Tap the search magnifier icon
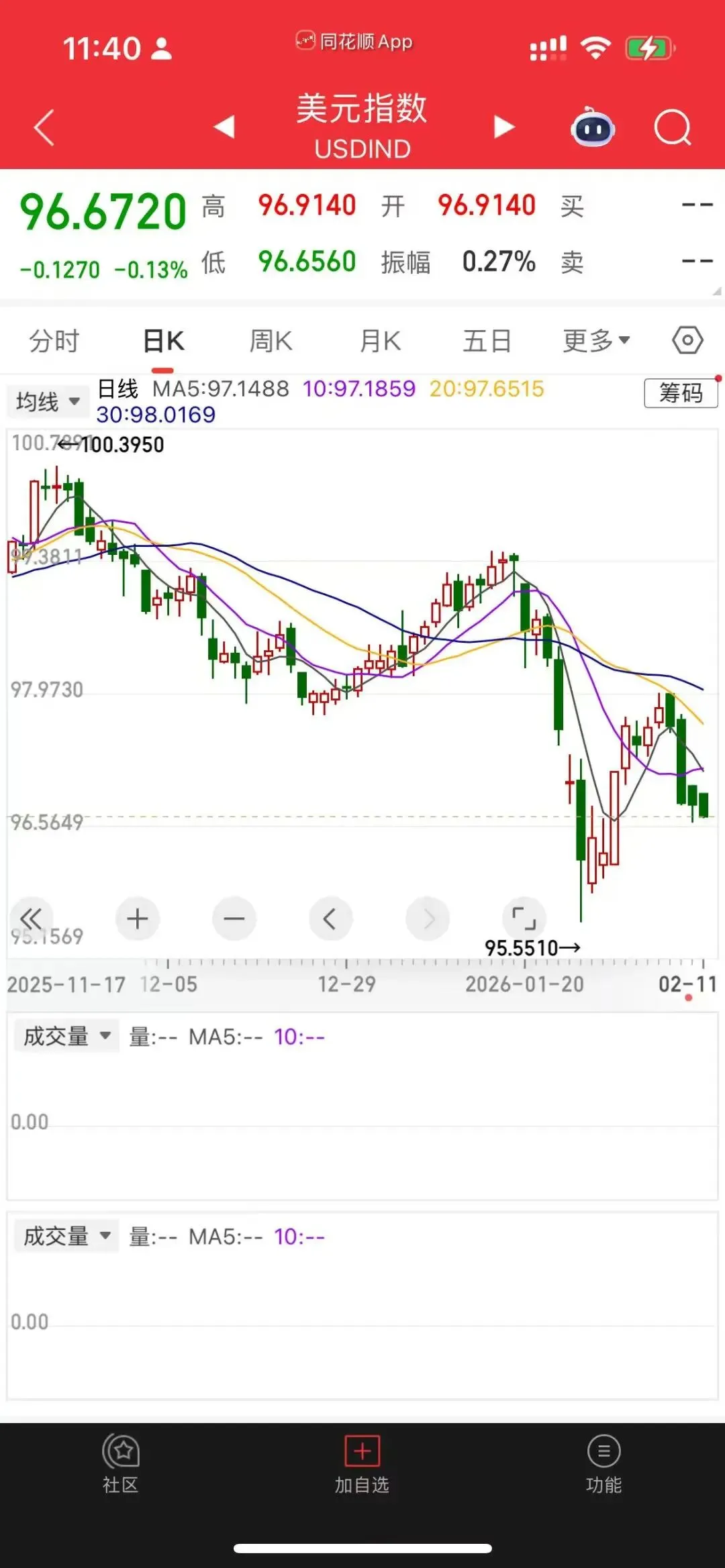 672,127
